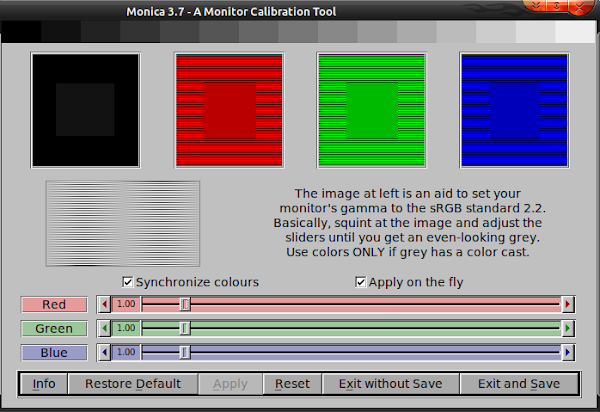
Task: Maximize the Monica window
Action: [x=557, y=5]
